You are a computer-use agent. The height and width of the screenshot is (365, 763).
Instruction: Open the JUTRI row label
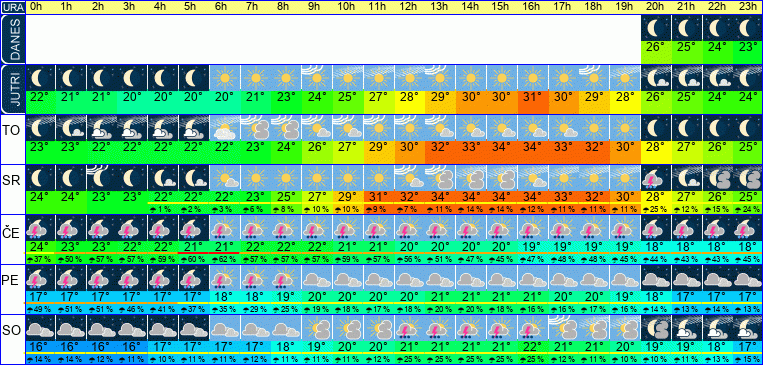[x=13, y=89]
